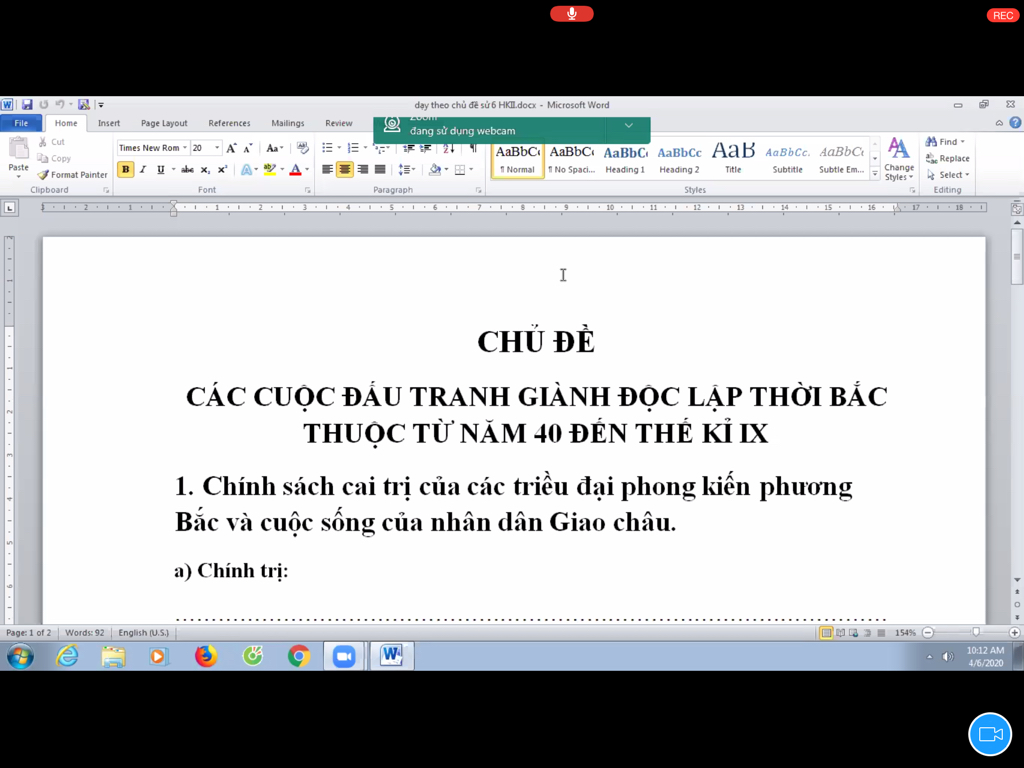Click the Cut command
This screenshot has height=768, width=1024.
tap(52, 142)
